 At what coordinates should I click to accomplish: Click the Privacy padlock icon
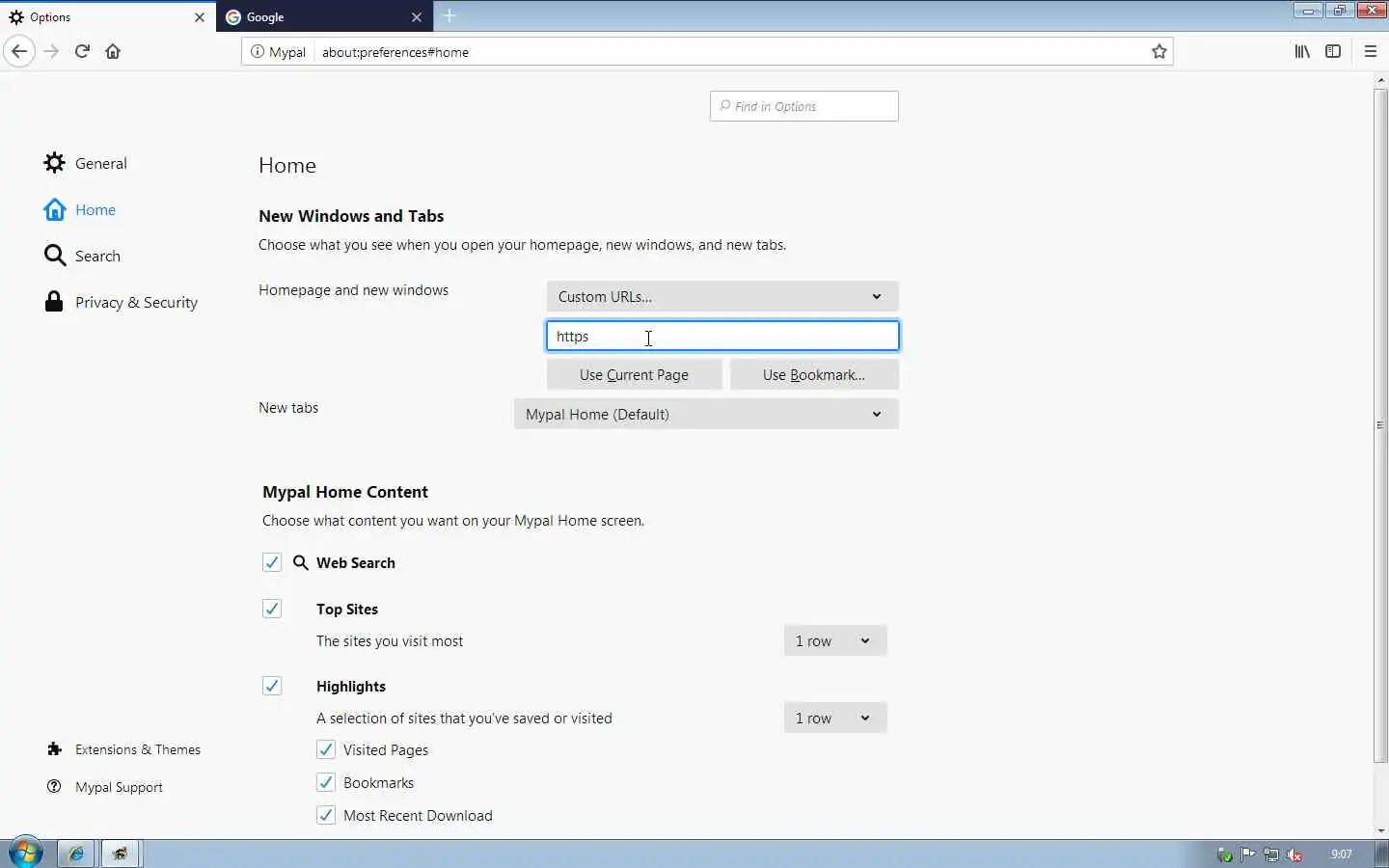(x=54, y=302)
